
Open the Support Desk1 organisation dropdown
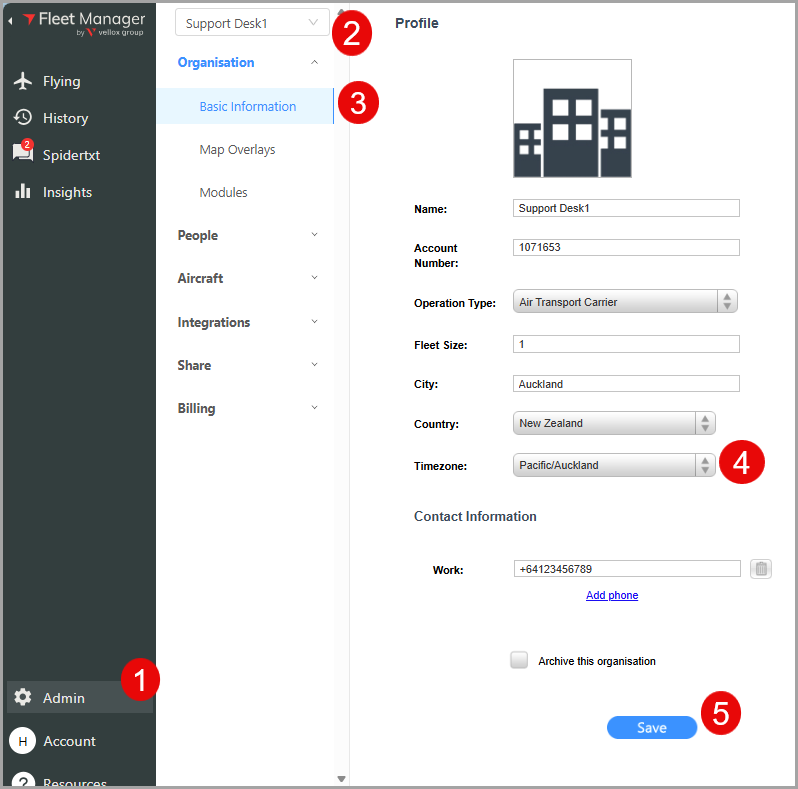252,23
